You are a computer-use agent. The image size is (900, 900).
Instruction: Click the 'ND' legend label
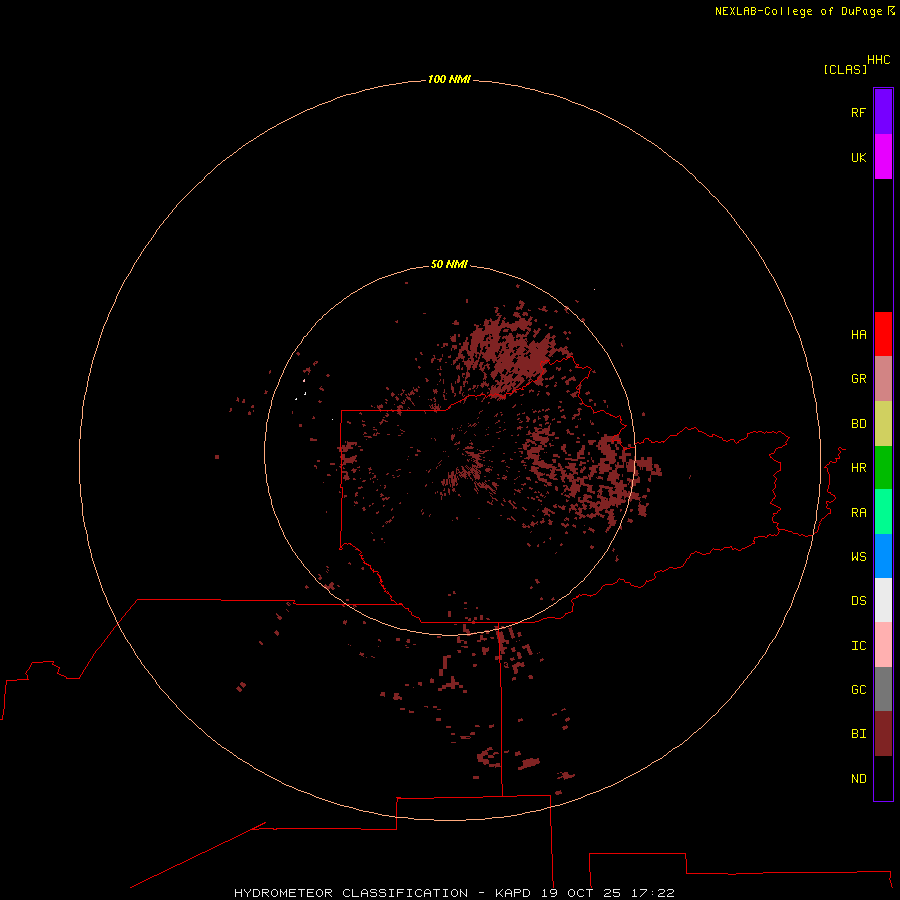858,779
